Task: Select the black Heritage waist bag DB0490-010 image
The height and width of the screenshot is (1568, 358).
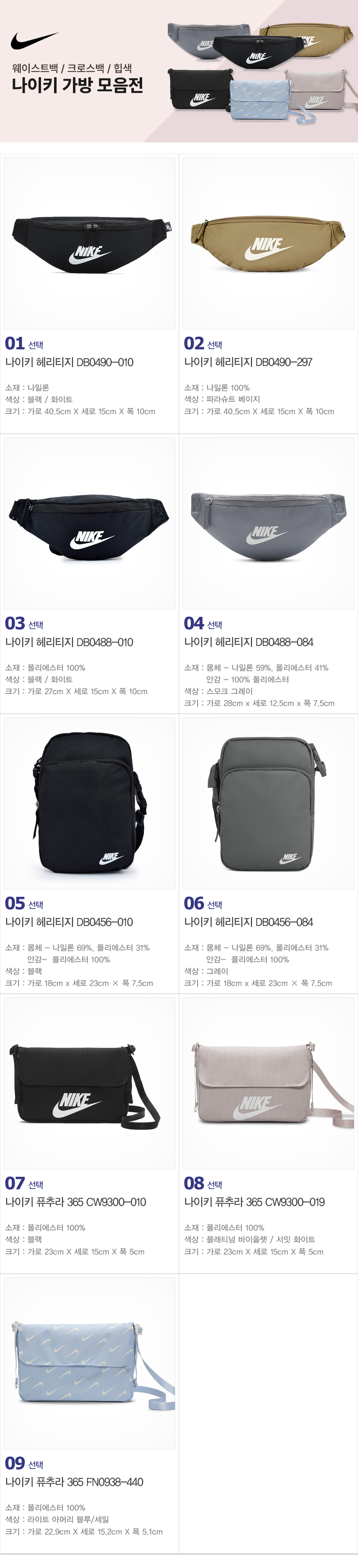Action: pos(89,243)
